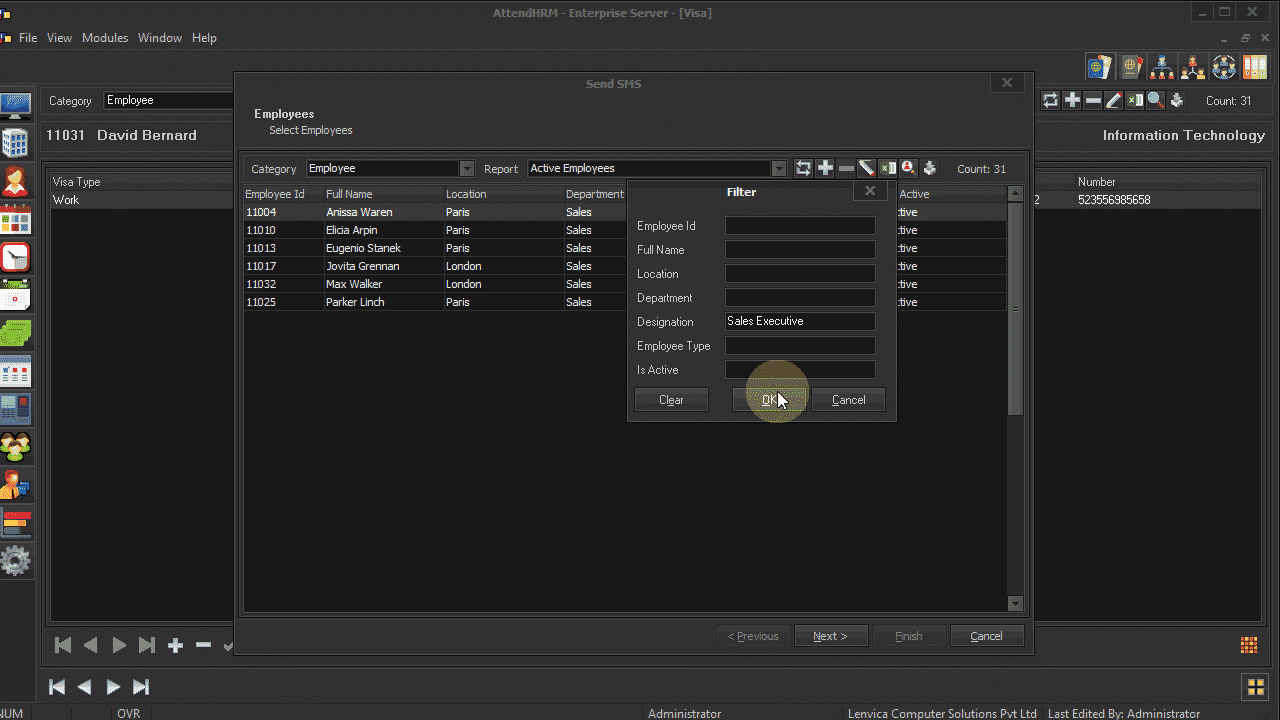The image size is (1280, 720).
Task: Go to next record in bottom navigation bar
Action: coord(113,687)
